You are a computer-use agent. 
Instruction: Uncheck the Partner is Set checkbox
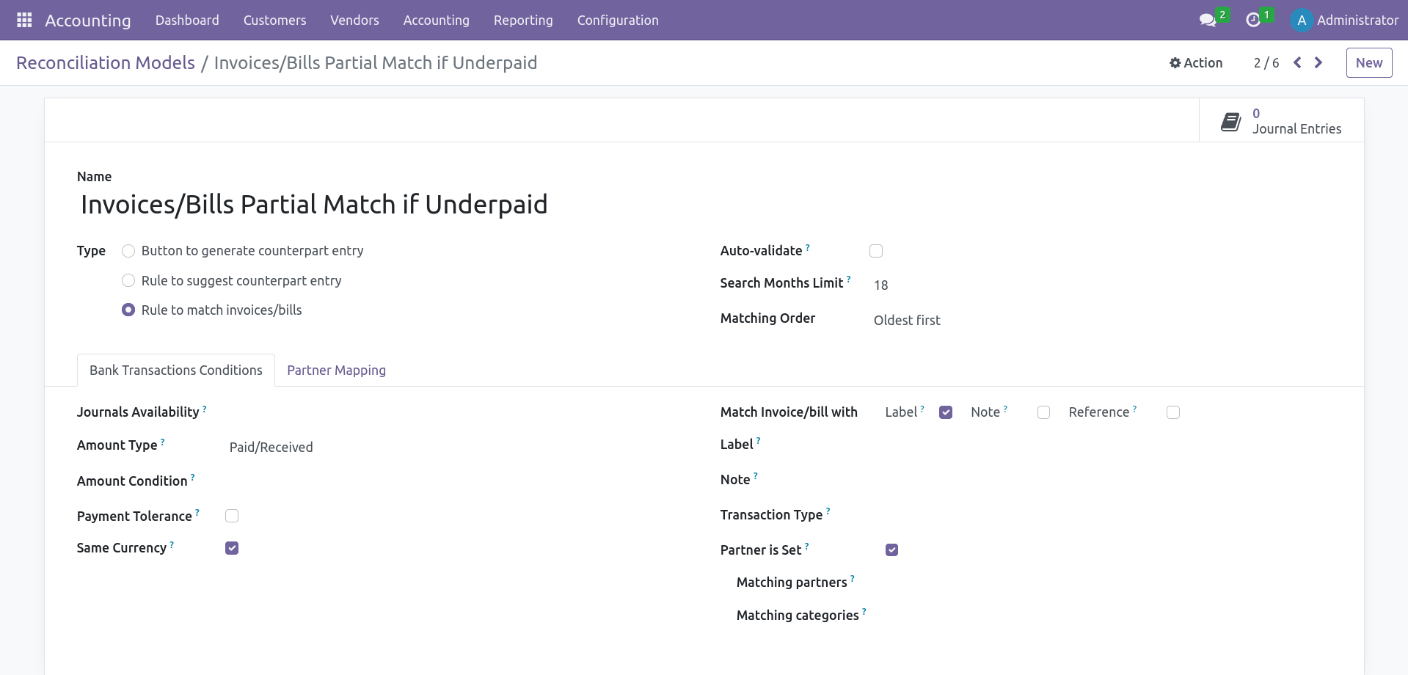pos(892,550)
